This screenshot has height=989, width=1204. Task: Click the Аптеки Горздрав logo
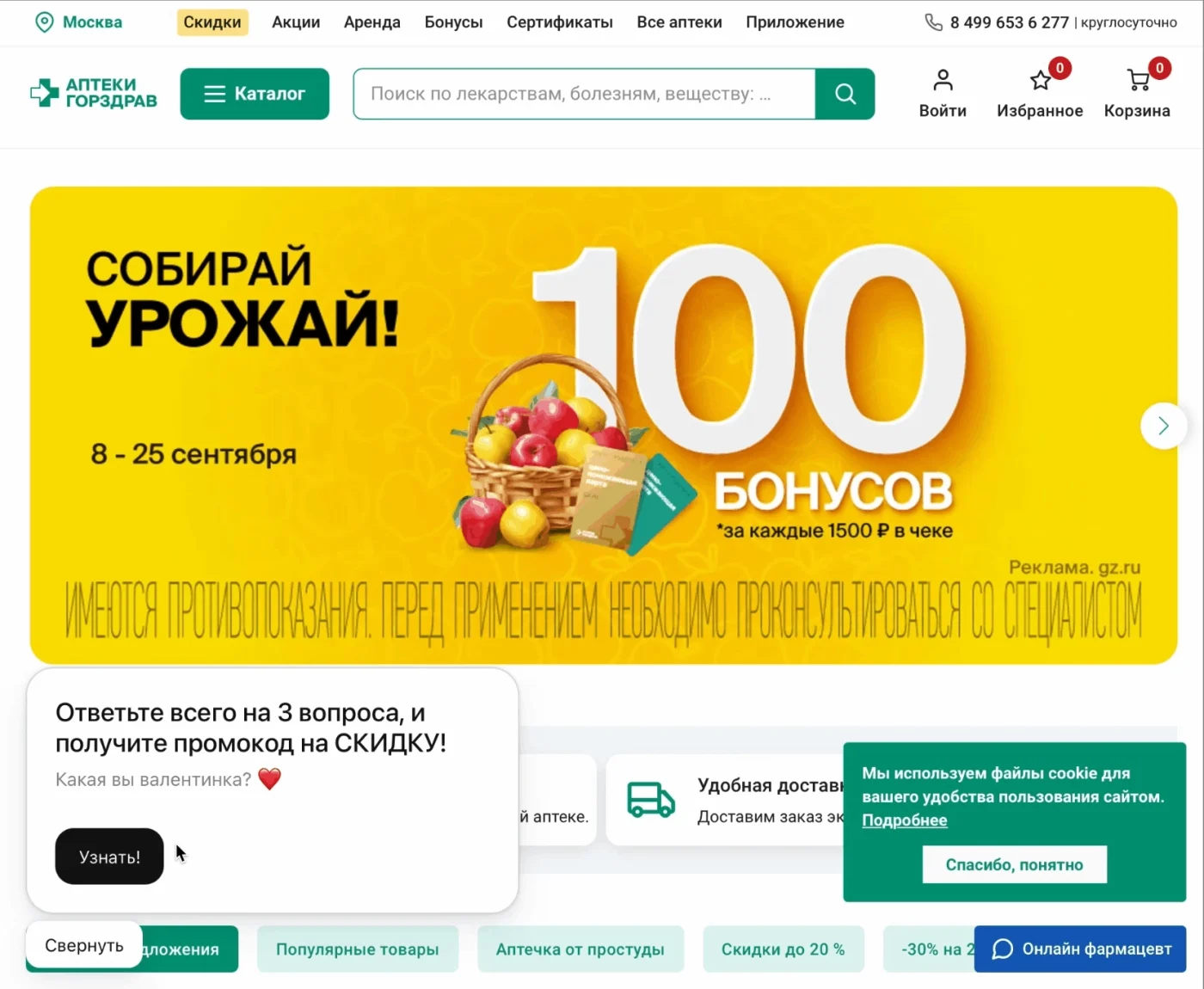coord(94,93)
